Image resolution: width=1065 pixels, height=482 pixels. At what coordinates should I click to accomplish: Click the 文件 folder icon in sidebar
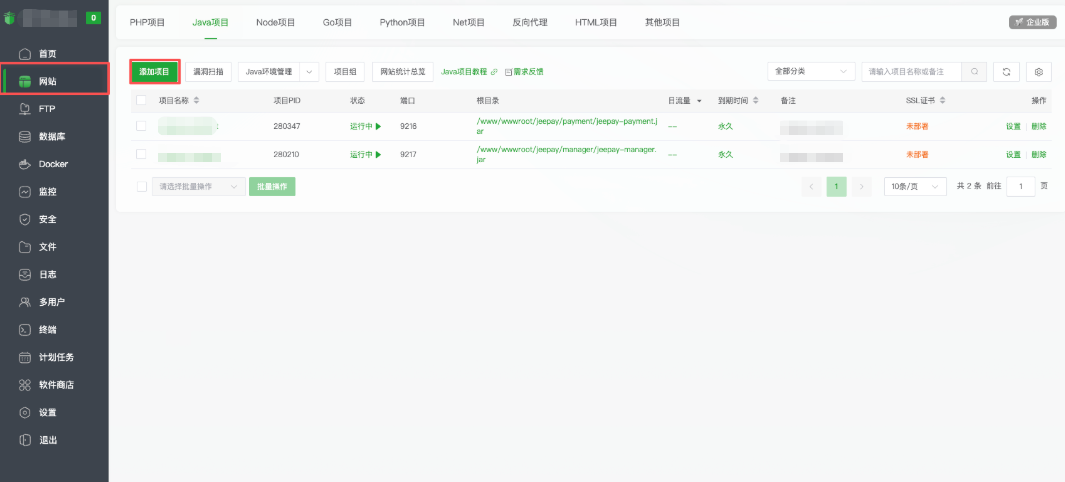click(x=25, y=247)
